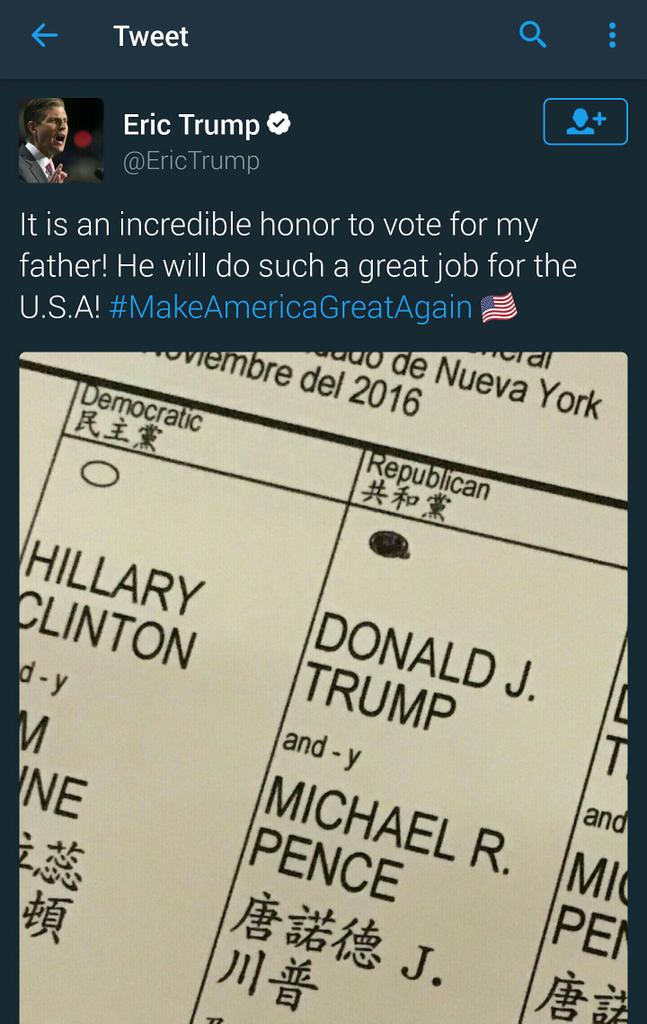647x1024 pixels.
Task: Open Eric Trump's profile picture
Action: tap(61, 140)
